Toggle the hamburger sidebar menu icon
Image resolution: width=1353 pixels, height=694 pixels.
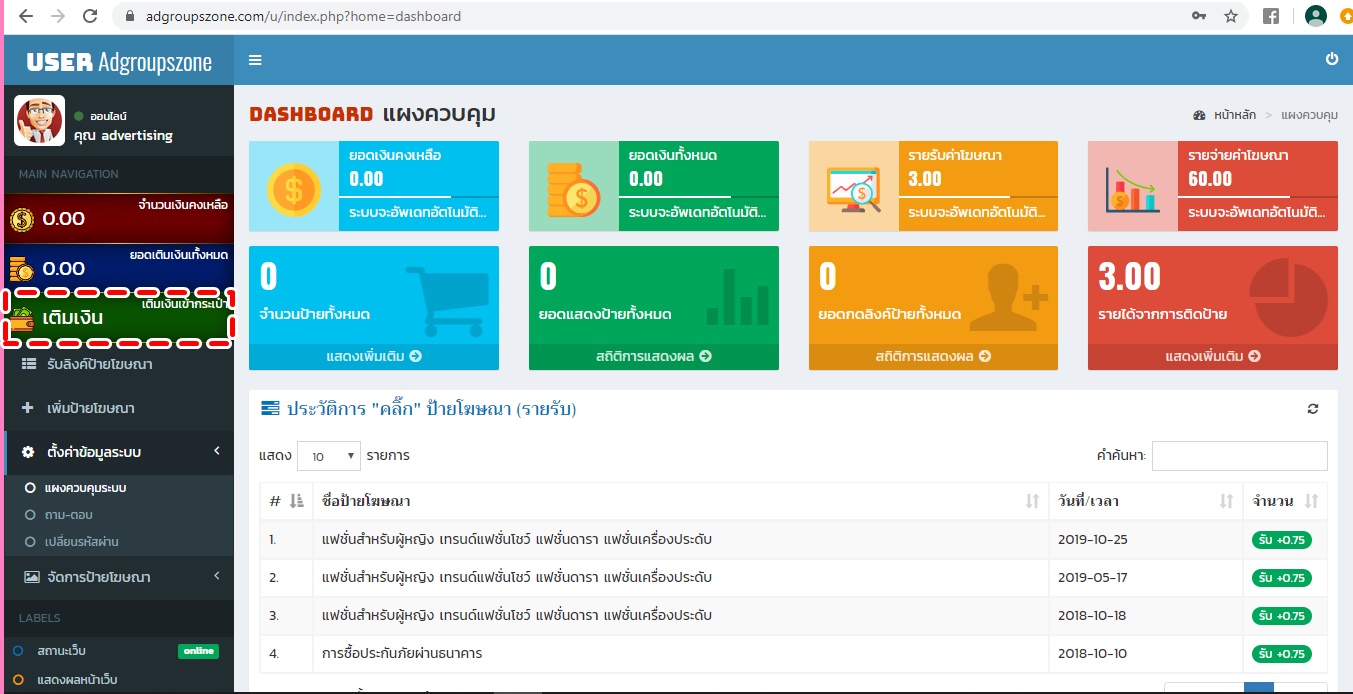tap(255, 60)
